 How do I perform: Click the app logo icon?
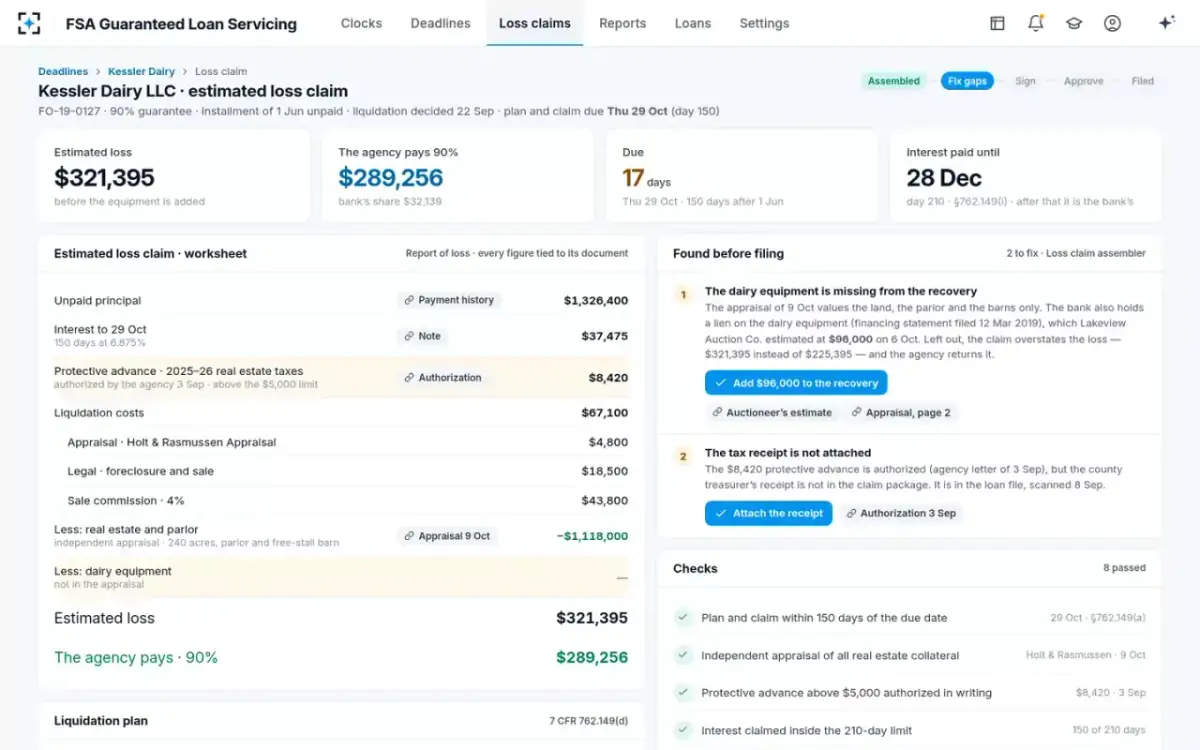tap(30, 23)
